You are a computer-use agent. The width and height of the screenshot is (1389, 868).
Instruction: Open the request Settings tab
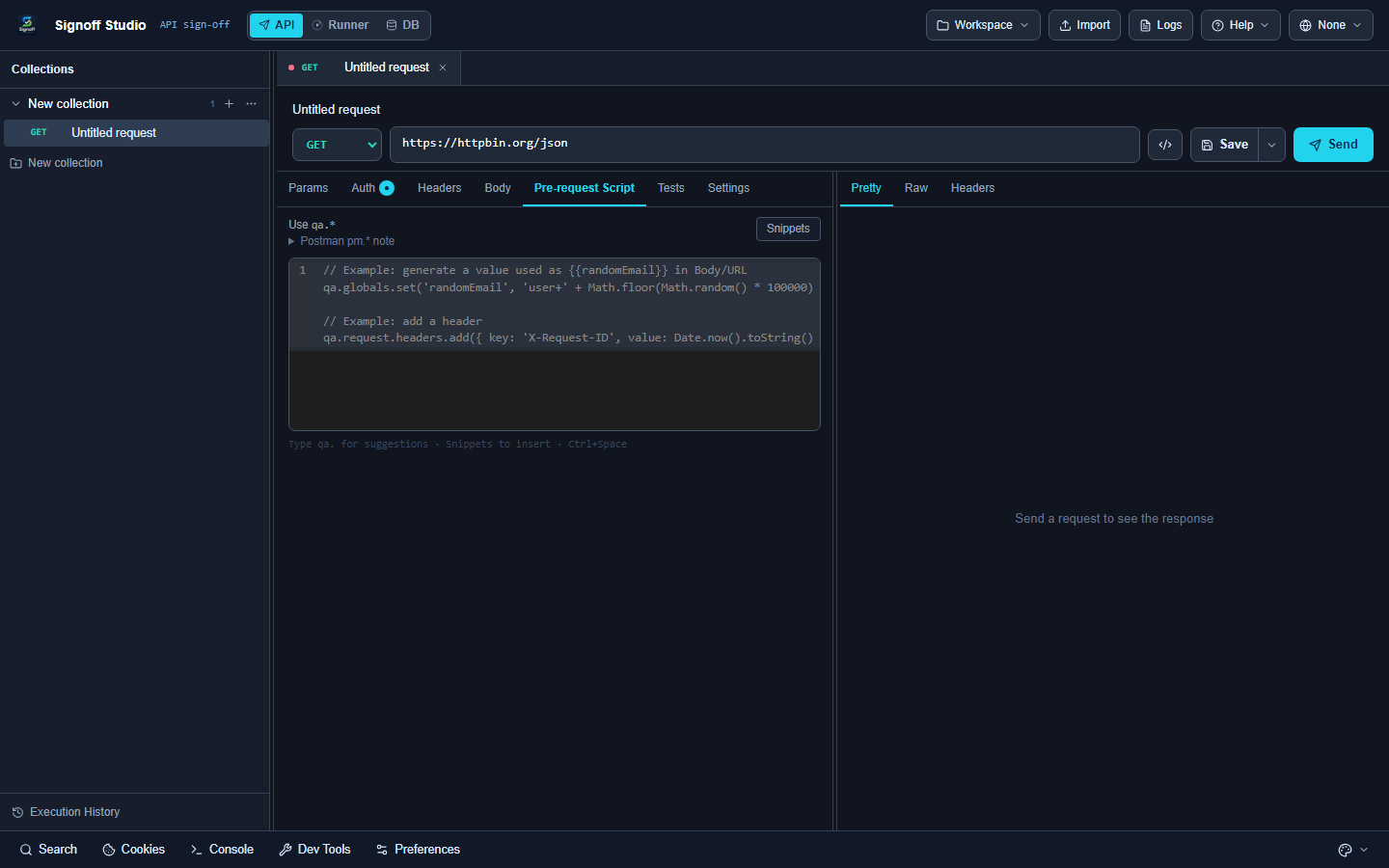[x=728, y=188]
